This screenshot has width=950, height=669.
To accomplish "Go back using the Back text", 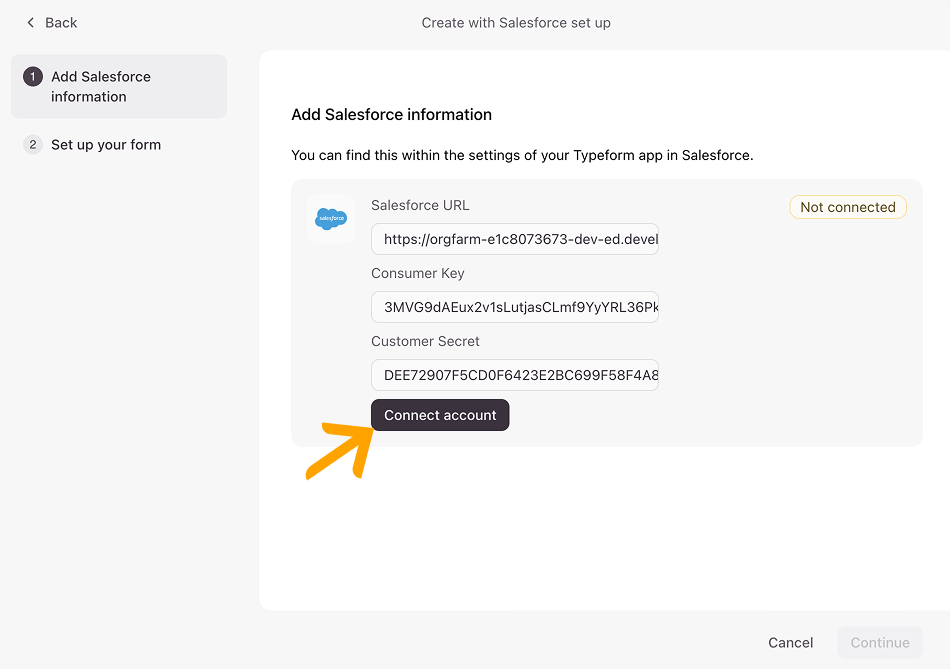I will 61,22.
